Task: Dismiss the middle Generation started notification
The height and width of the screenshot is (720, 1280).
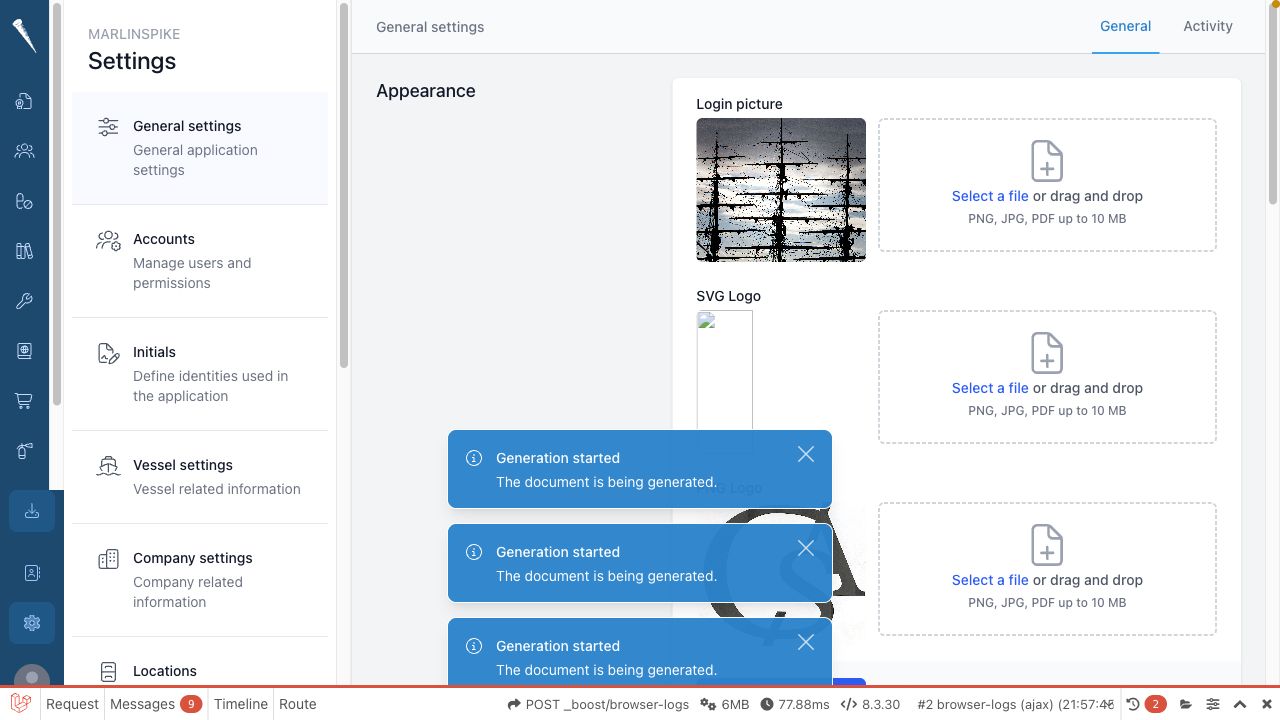Action: click(806, 548)
